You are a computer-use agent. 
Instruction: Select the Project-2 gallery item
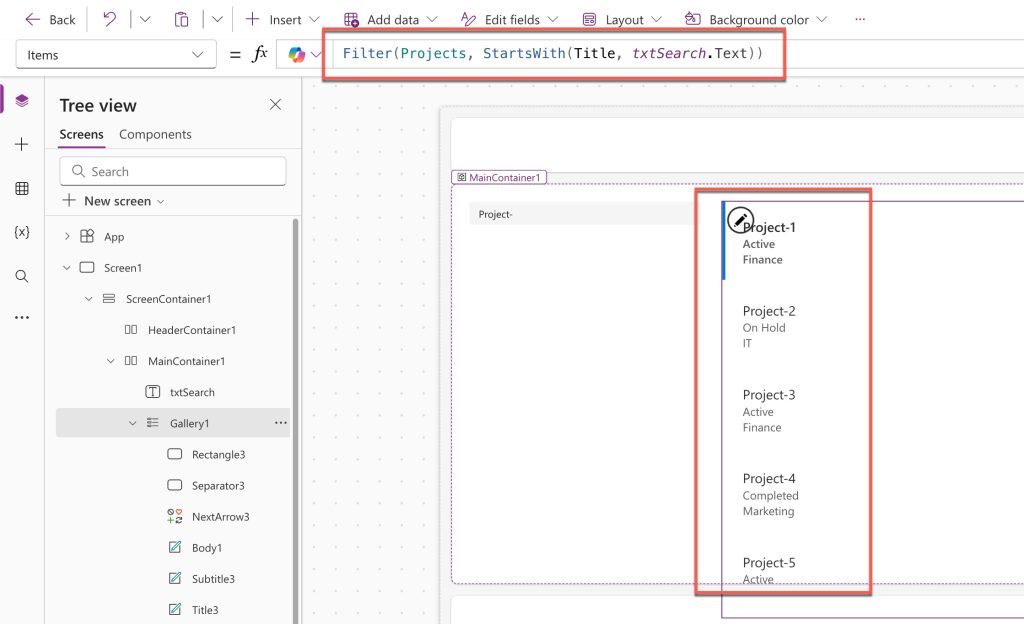pyautogui.click(x=769, y=311)
